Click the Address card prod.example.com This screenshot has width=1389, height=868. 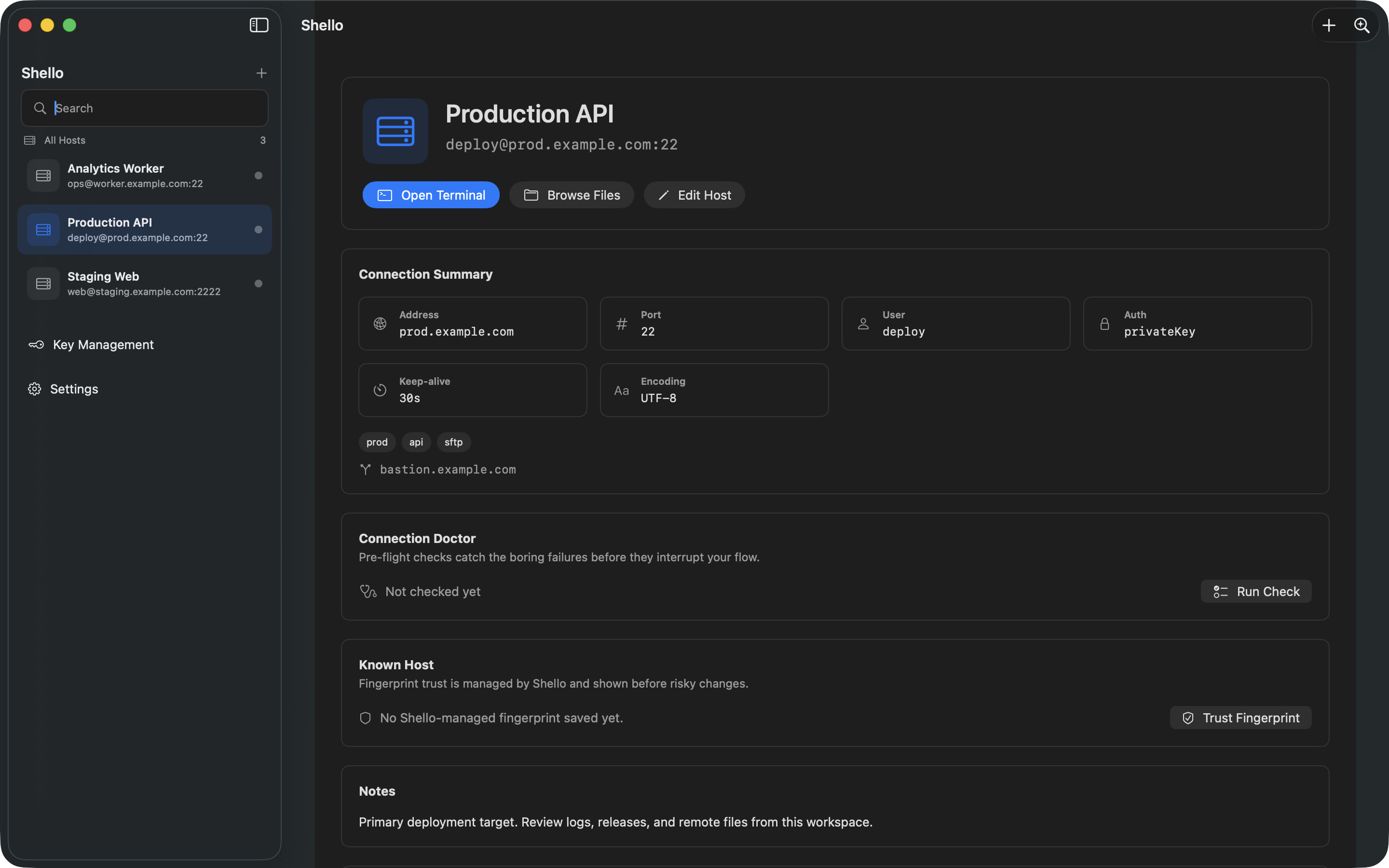[x=473, y=324]
